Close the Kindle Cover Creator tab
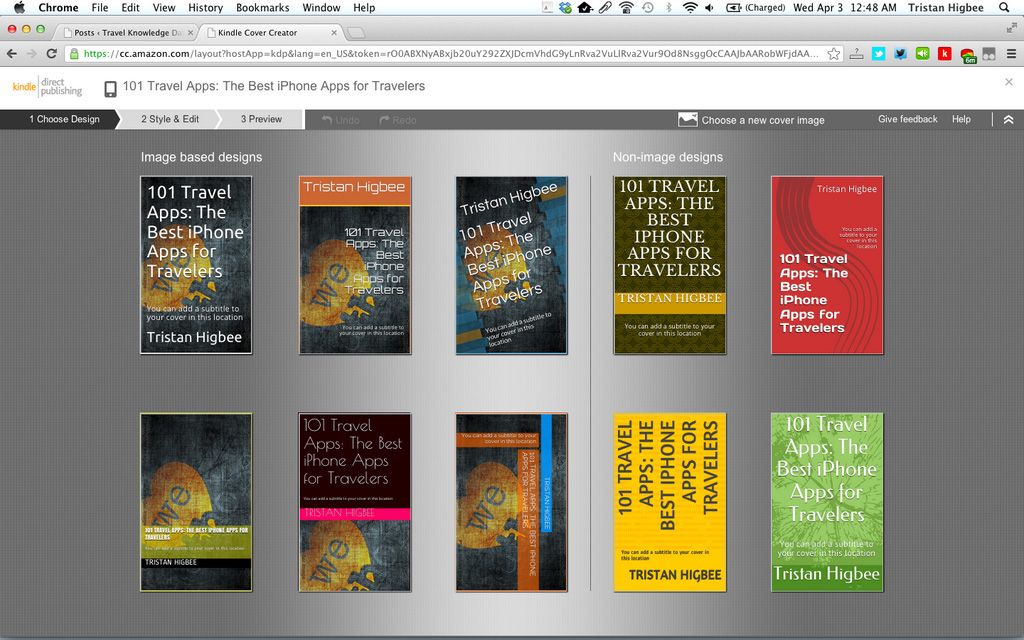 334,33
